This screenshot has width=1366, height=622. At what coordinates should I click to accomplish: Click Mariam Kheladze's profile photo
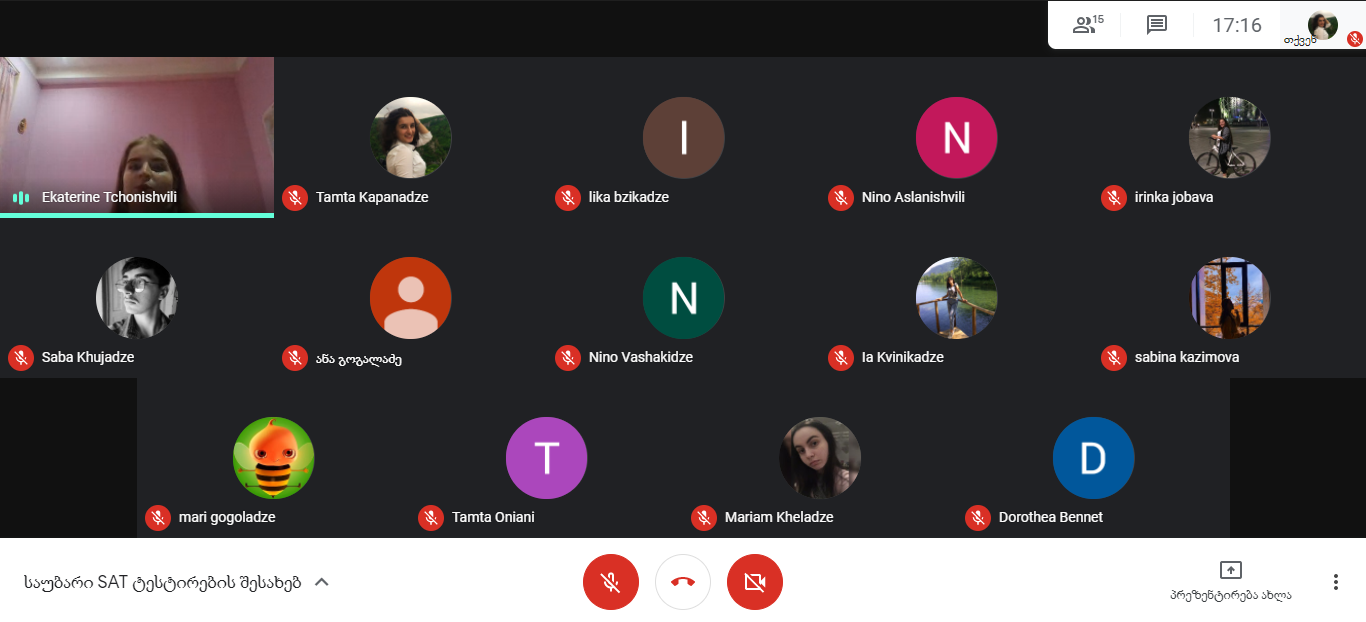click(820, 458)
